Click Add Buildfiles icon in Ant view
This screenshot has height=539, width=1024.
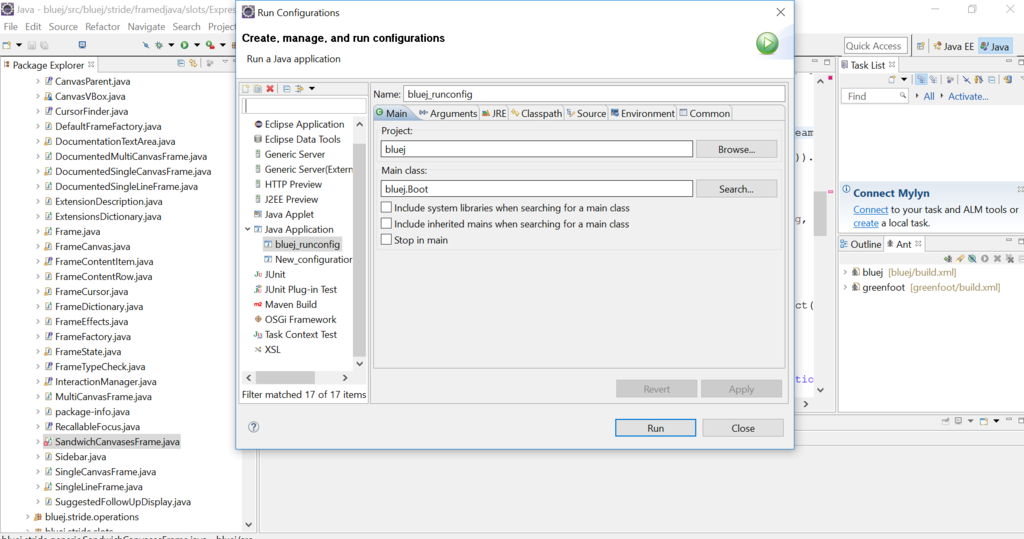(x=948, y=259)
